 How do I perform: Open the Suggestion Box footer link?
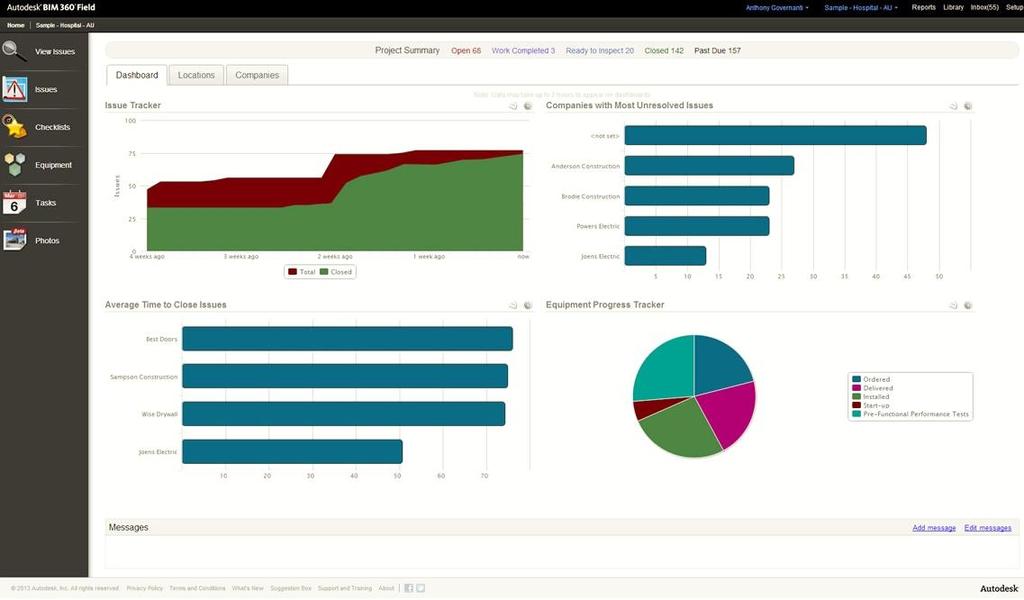tap(291, 588)
